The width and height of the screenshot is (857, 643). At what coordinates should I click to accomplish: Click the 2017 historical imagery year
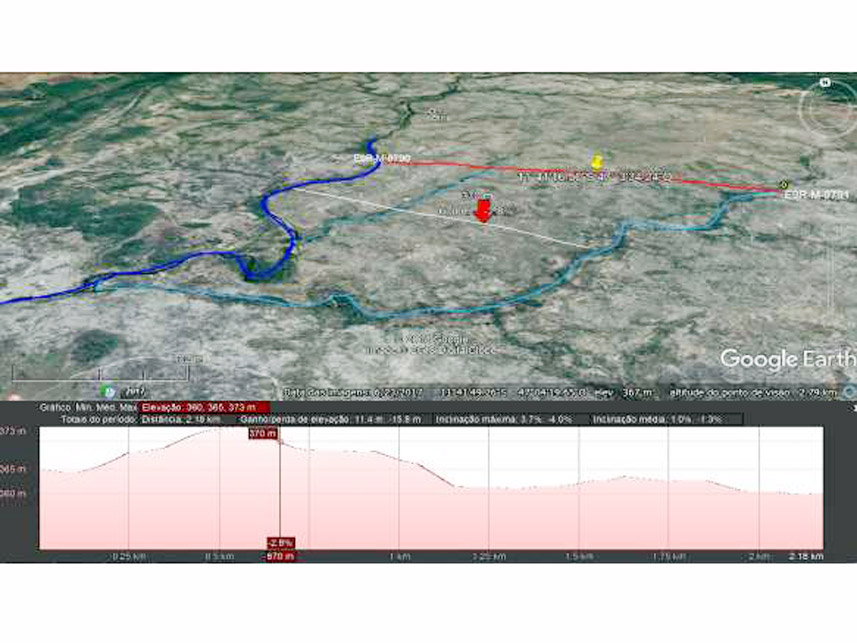[136, 392]
